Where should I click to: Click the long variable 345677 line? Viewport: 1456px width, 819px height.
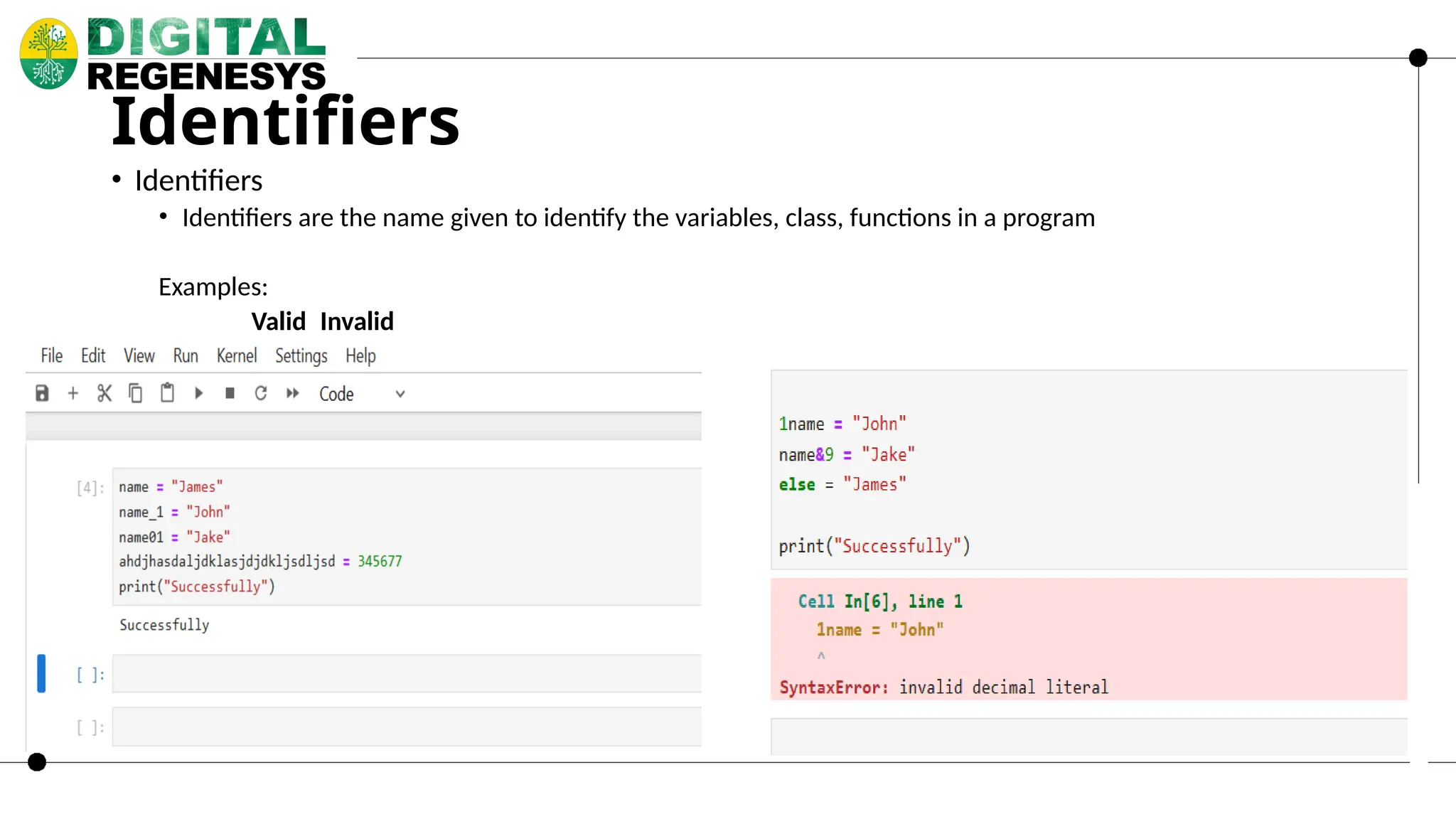tap(260, 562)
